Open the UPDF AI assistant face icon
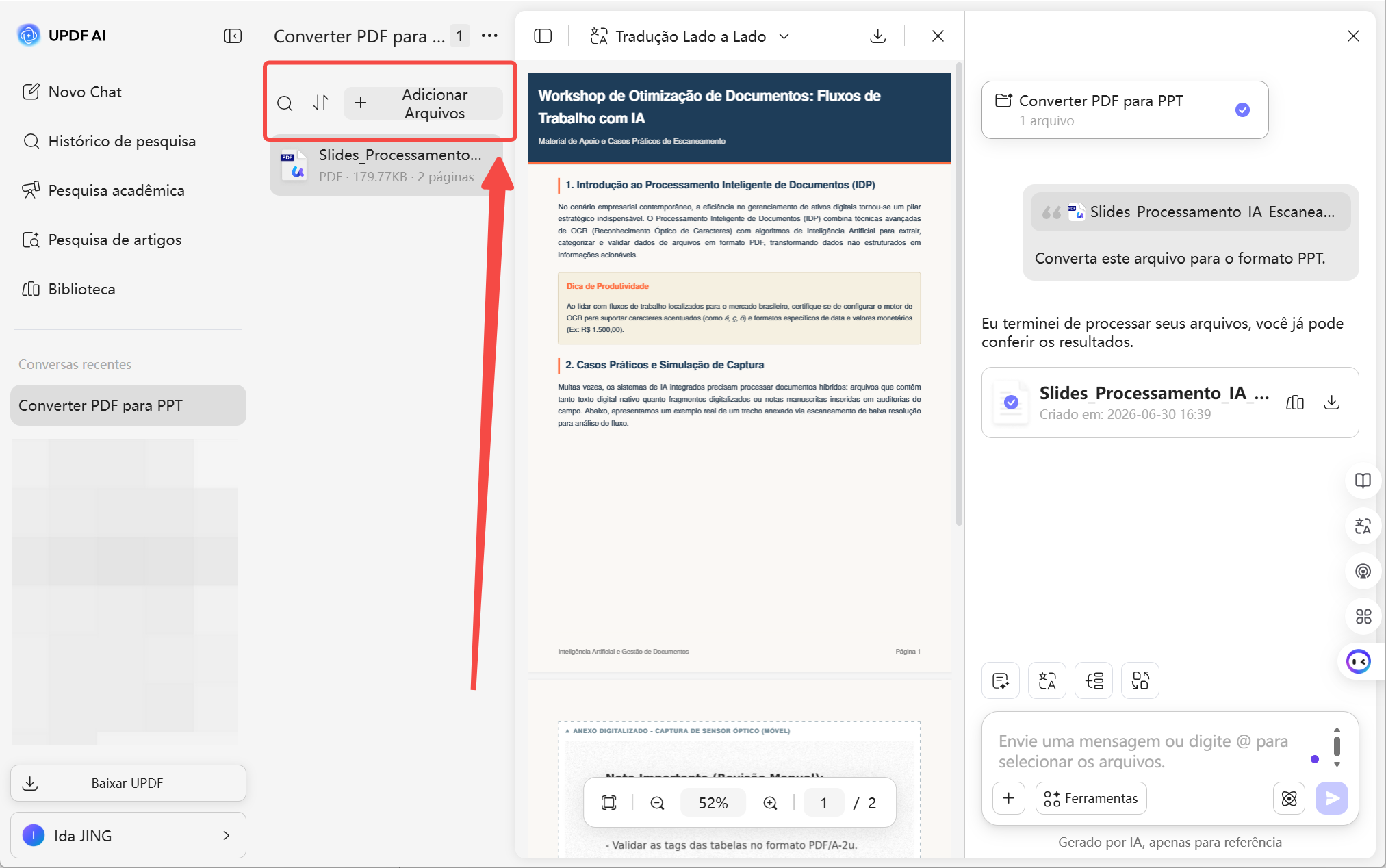Screen dimensions: 1386x868 point(1359,661)
